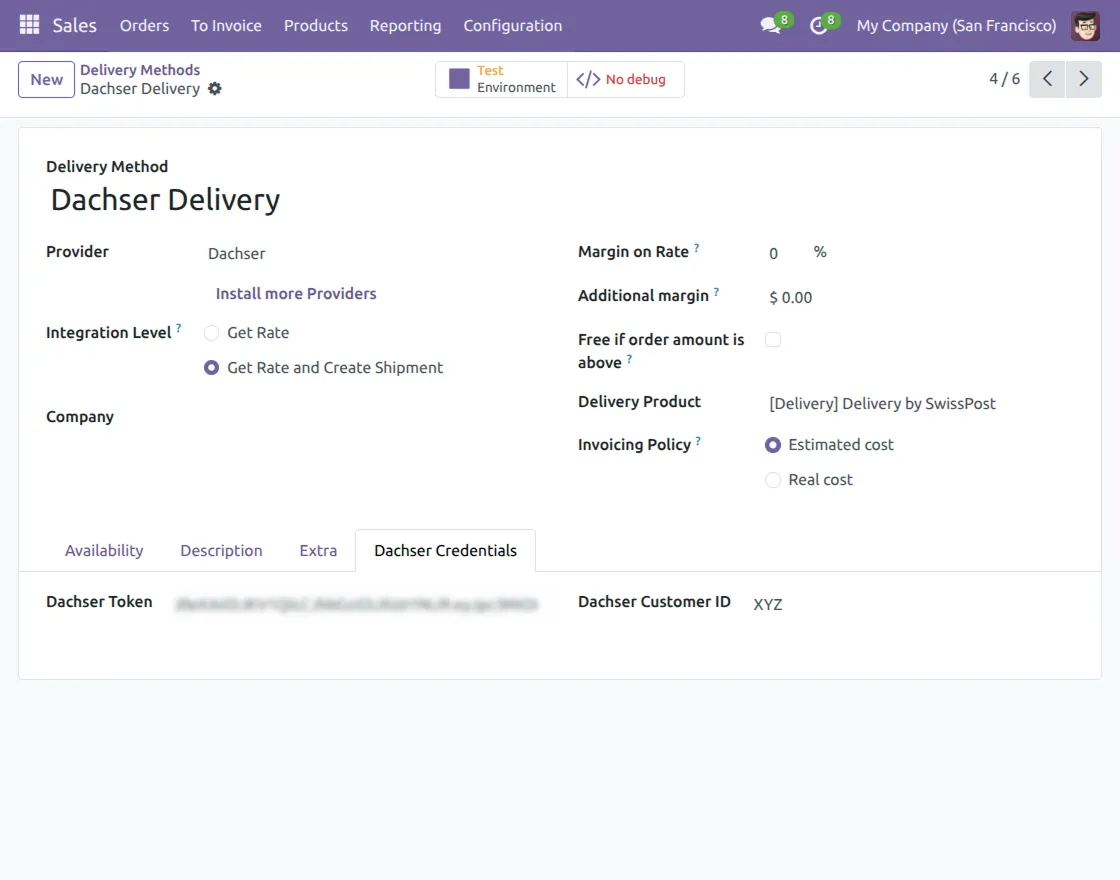Click the Sales app title
The width and height of the screenshot is (1120, 880).
[x=74, y=26]
